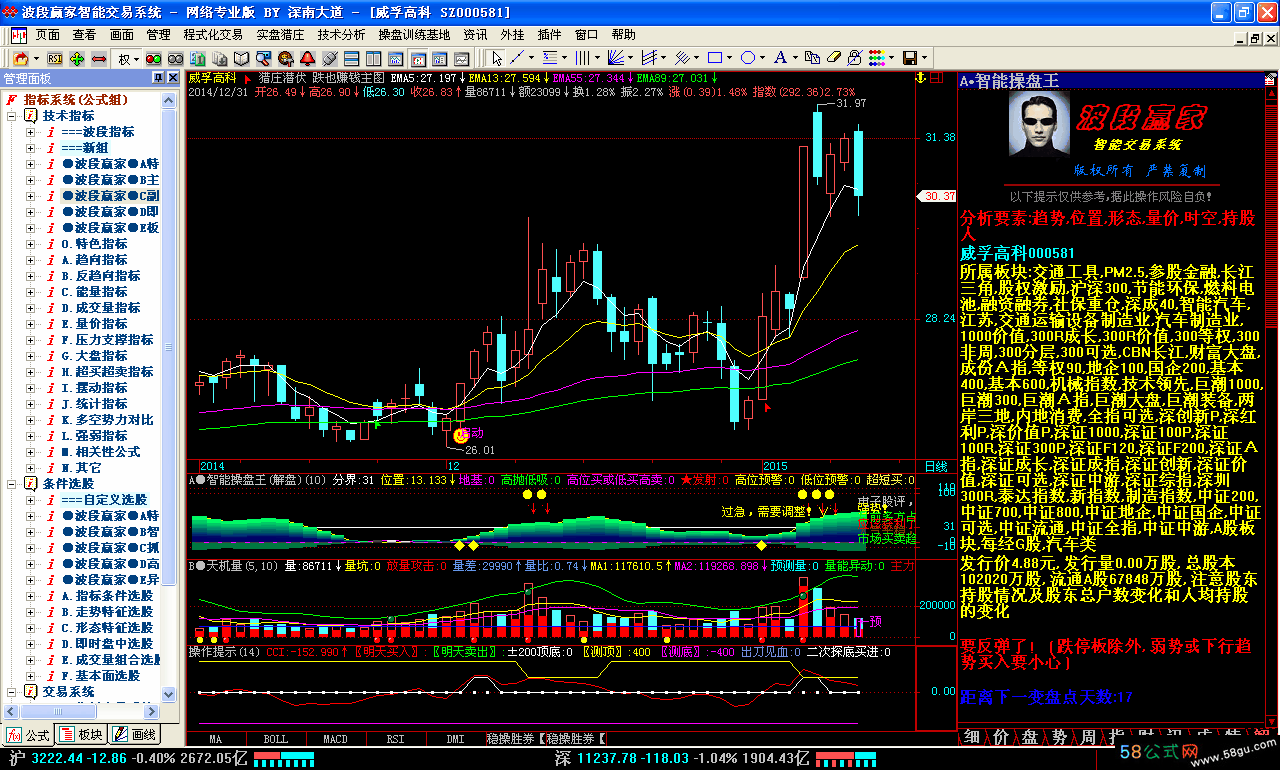The height and width of the screenshot is (770, 1280).
Task: Select the fan lines drawing tool
Action: coord(615,58)
